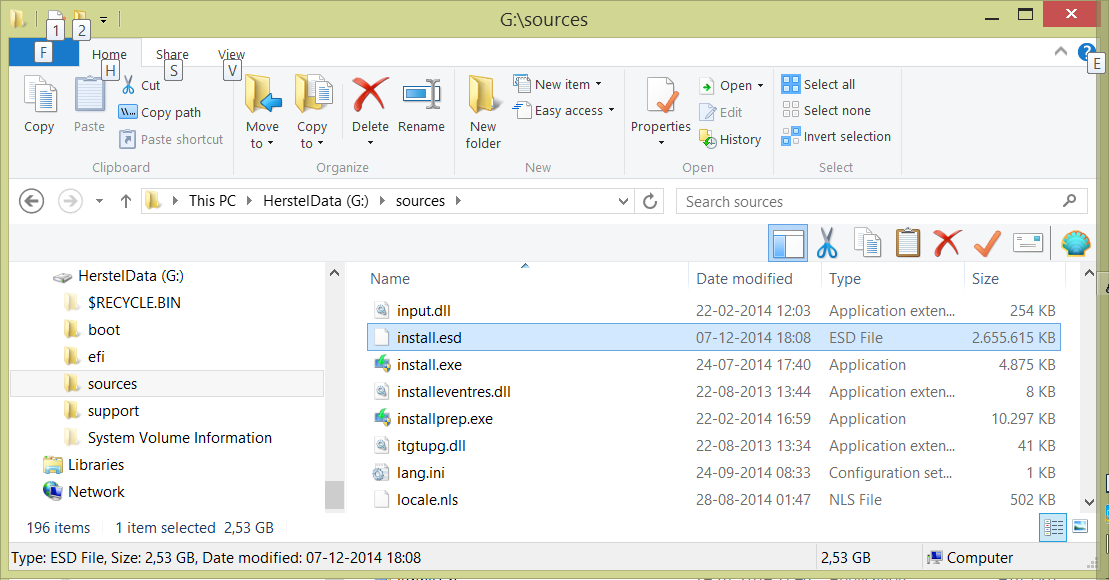Click the scissors cut icon in the toolbar

coord(826,243)
